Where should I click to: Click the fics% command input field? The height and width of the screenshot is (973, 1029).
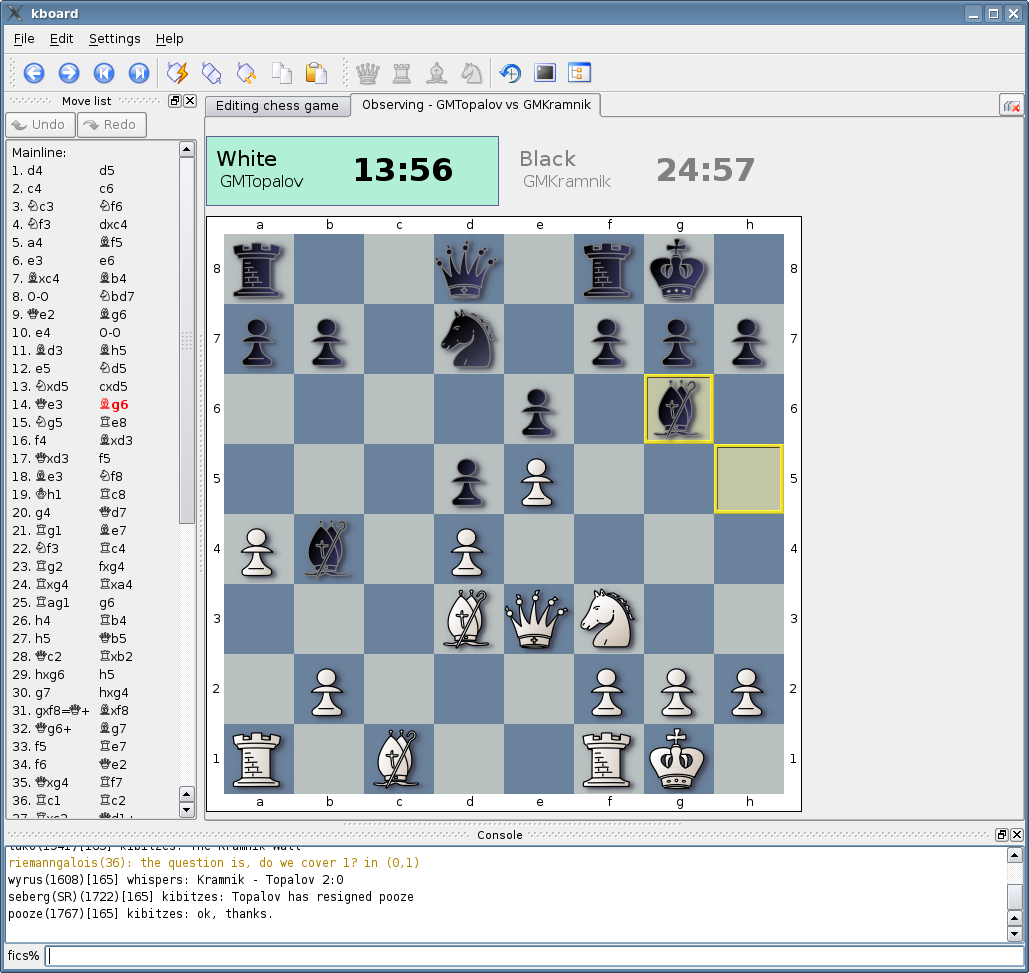pyautogui.click(x=535, y=956)
